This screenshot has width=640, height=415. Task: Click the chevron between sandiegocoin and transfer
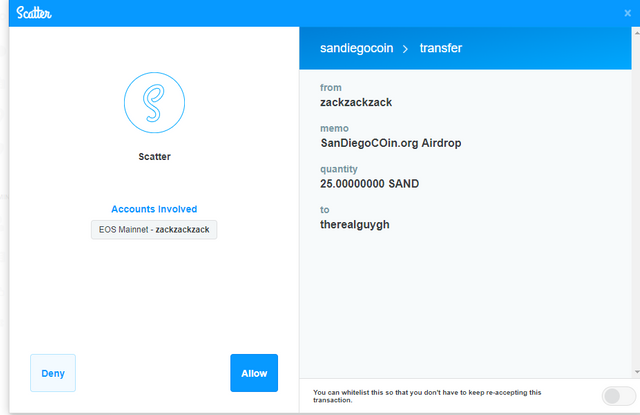click(x=405, y=49)
